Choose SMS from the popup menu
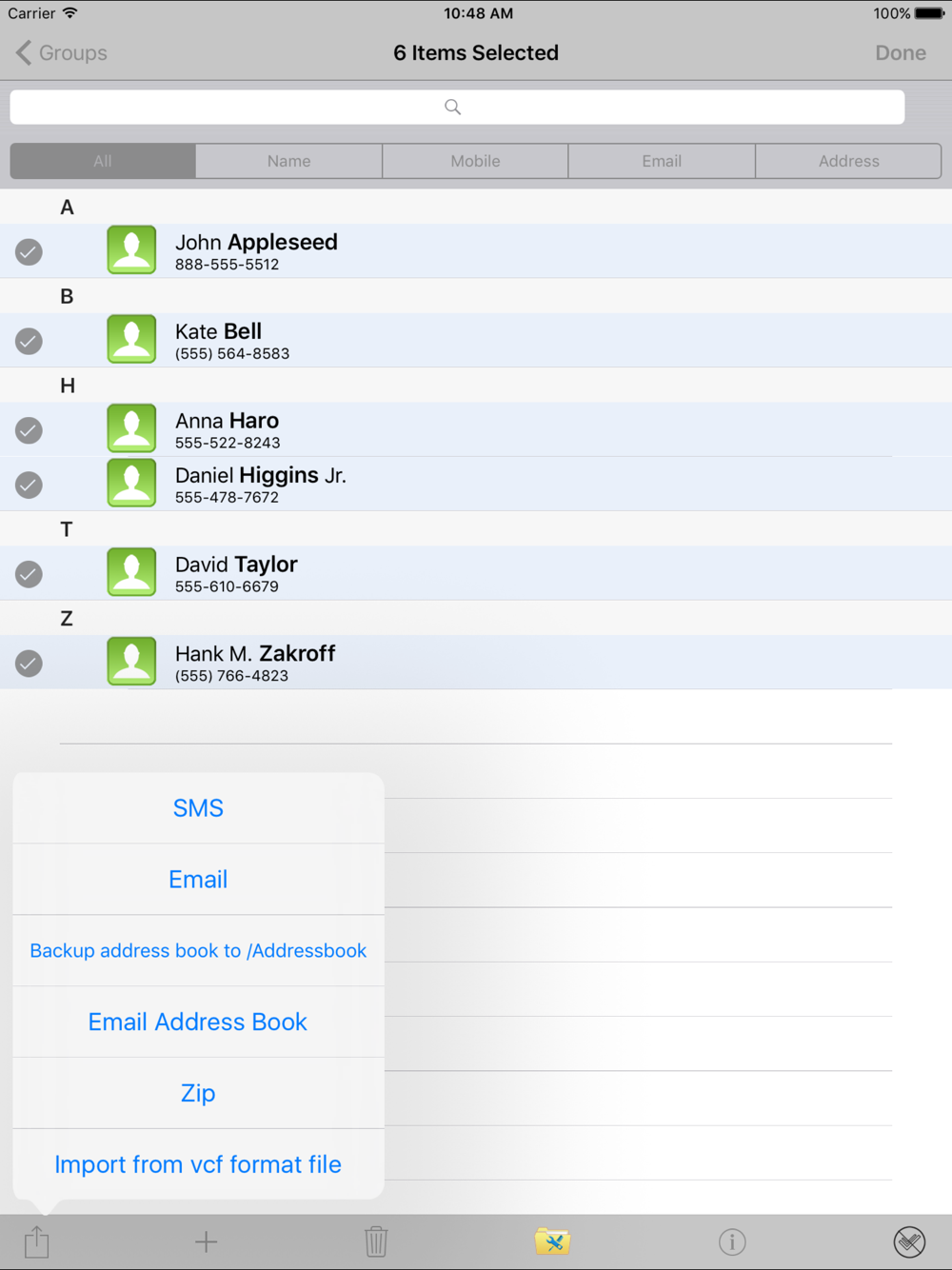The width and height of the screenshot is (952, 1270). click(x=198, y=808)
